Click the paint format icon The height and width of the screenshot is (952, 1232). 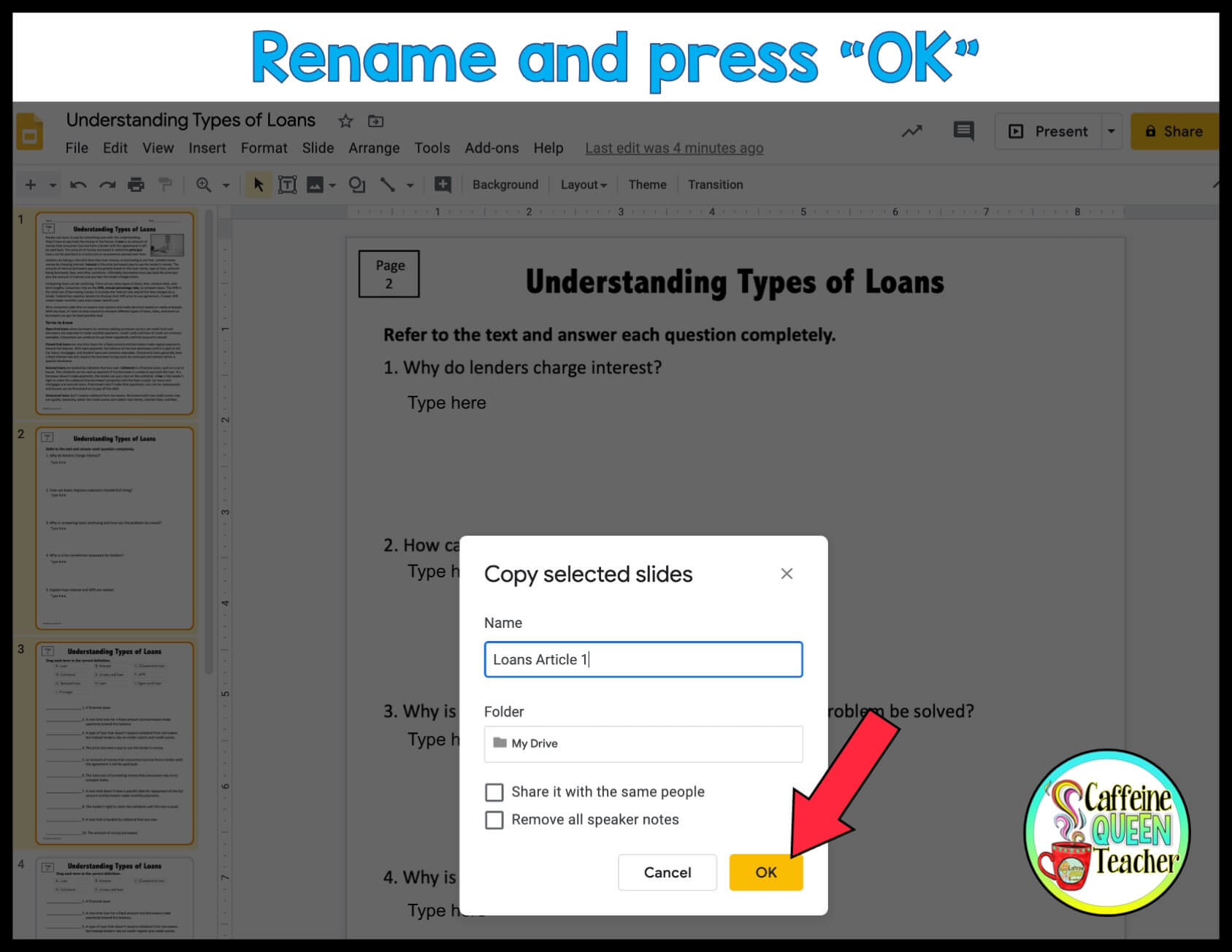pos(166,185)
